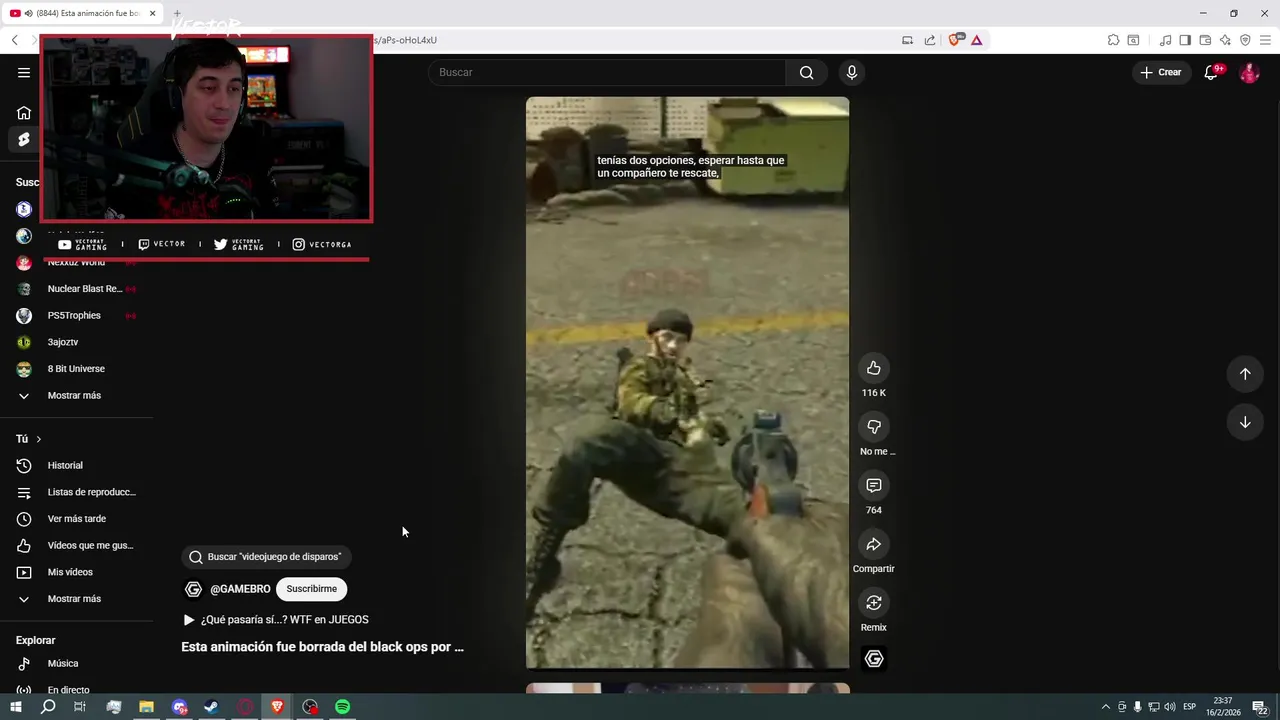
Task: Open File Explorer from taskbar
Action: (x=146, y=707)
